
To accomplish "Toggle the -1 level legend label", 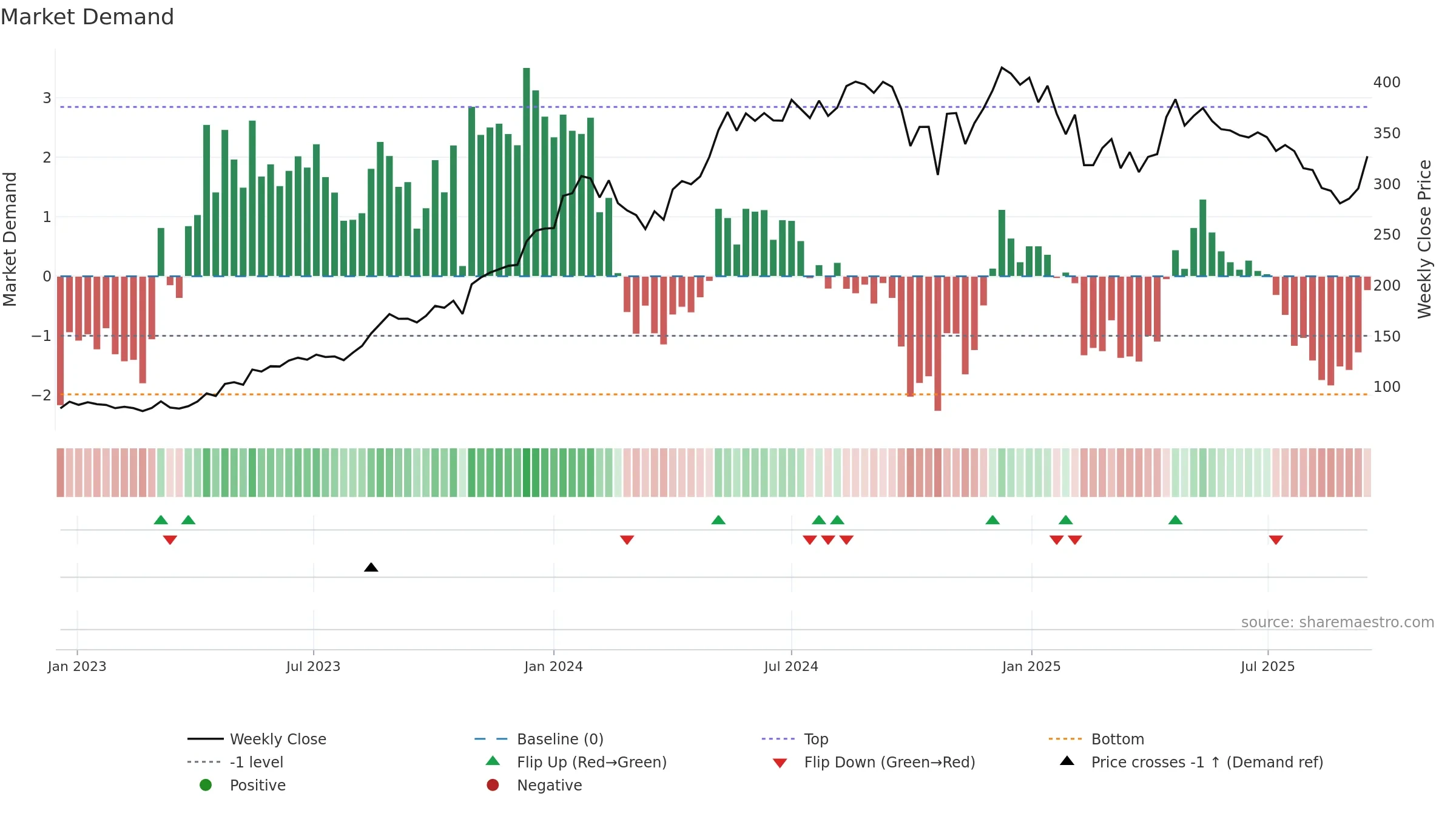I will coord(257,762).
